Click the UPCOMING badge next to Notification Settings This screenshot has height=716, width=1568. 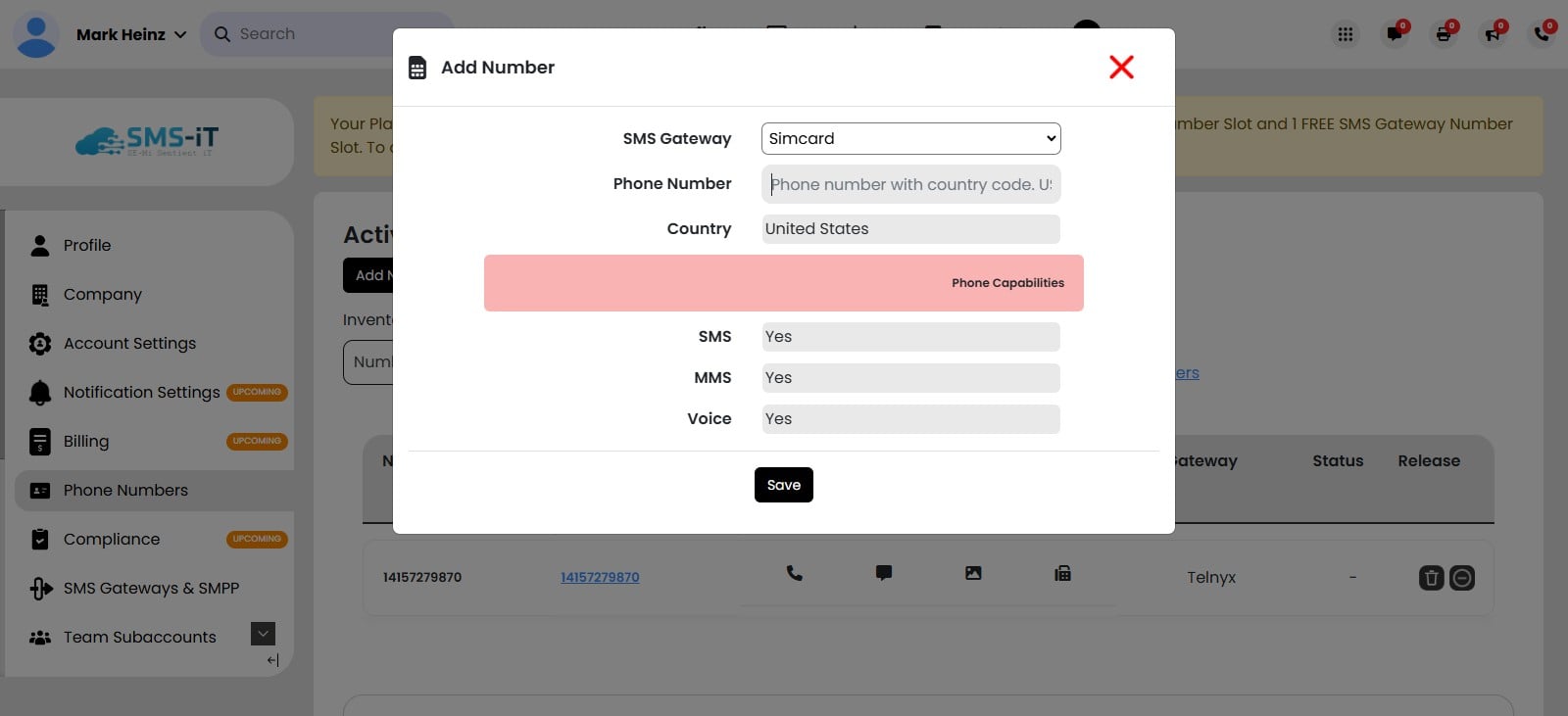click(x=257, y=393)
